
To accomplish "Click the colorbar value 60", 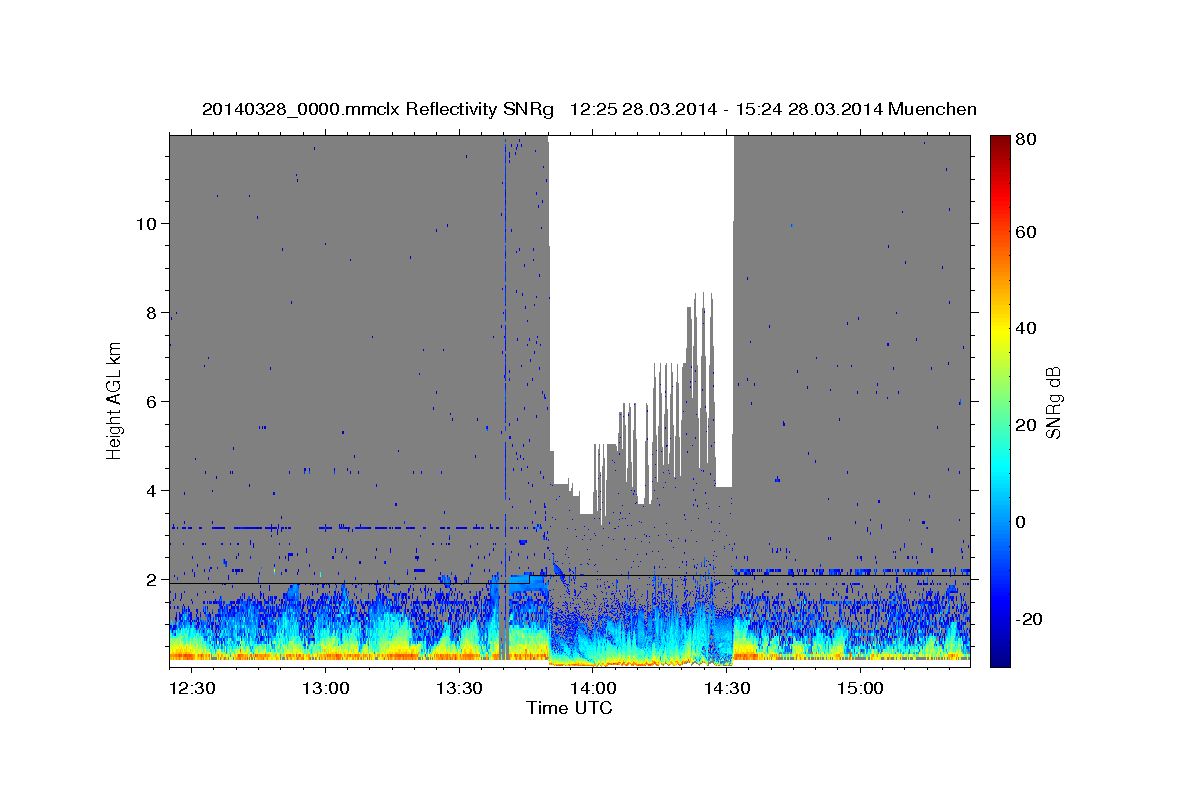I will pyautogui.click(x=1028, y=232).
